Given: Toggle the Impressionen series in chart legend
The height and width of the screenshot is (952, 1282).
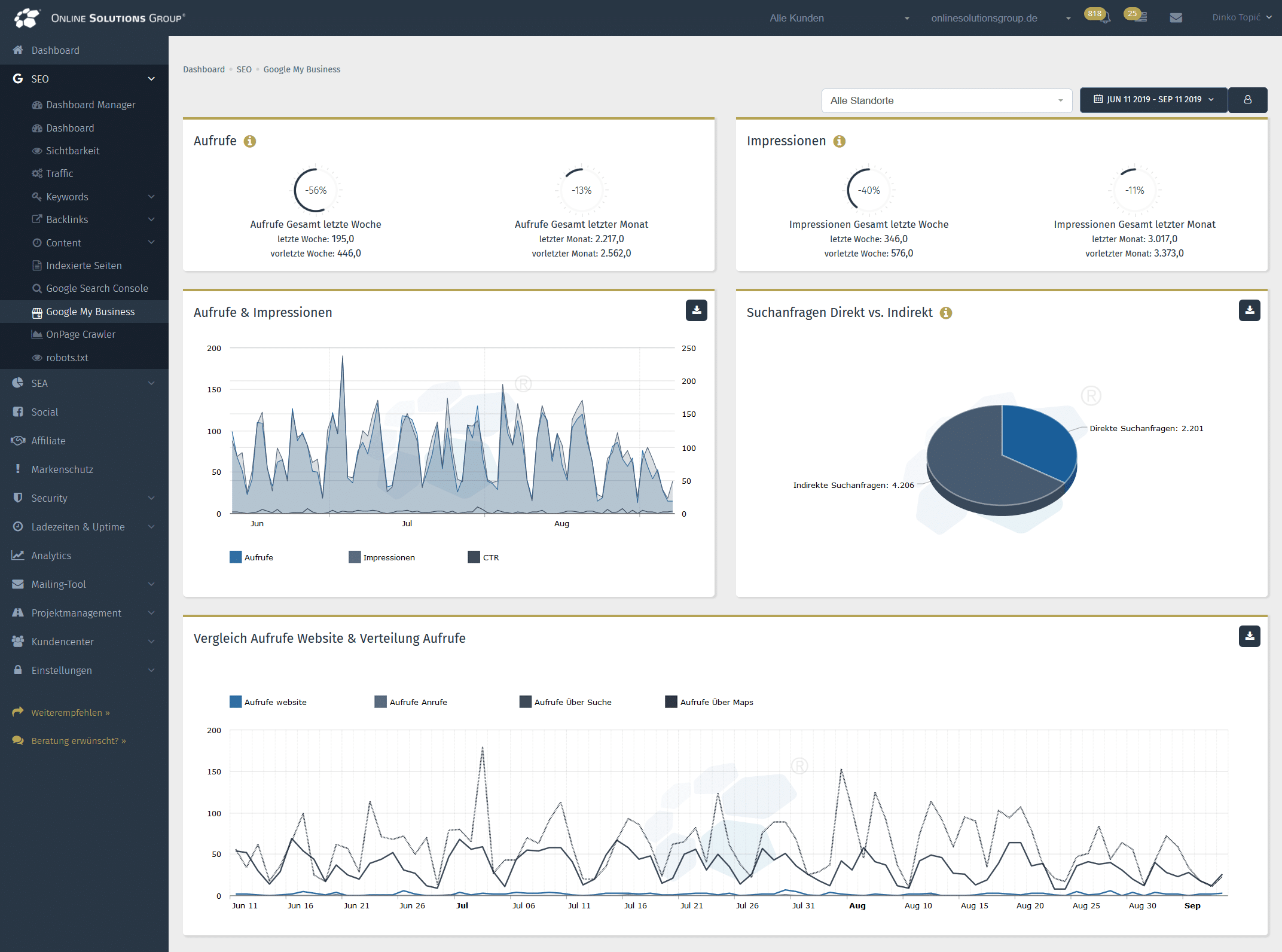Looking at the screenshot, I should (381, 557).
